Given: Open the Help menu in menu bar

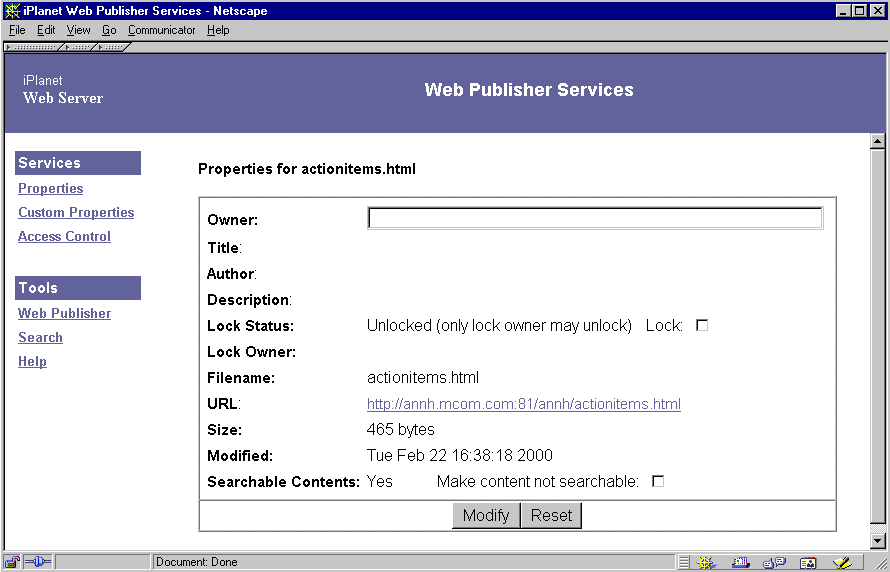Looking at the screenshot, I should (x=218, y=30).
